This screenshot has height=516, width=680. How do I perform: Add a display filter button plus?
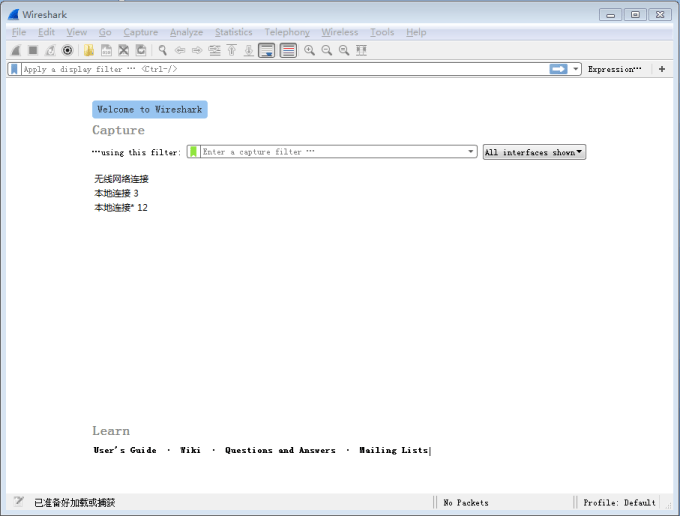[662, 69]
